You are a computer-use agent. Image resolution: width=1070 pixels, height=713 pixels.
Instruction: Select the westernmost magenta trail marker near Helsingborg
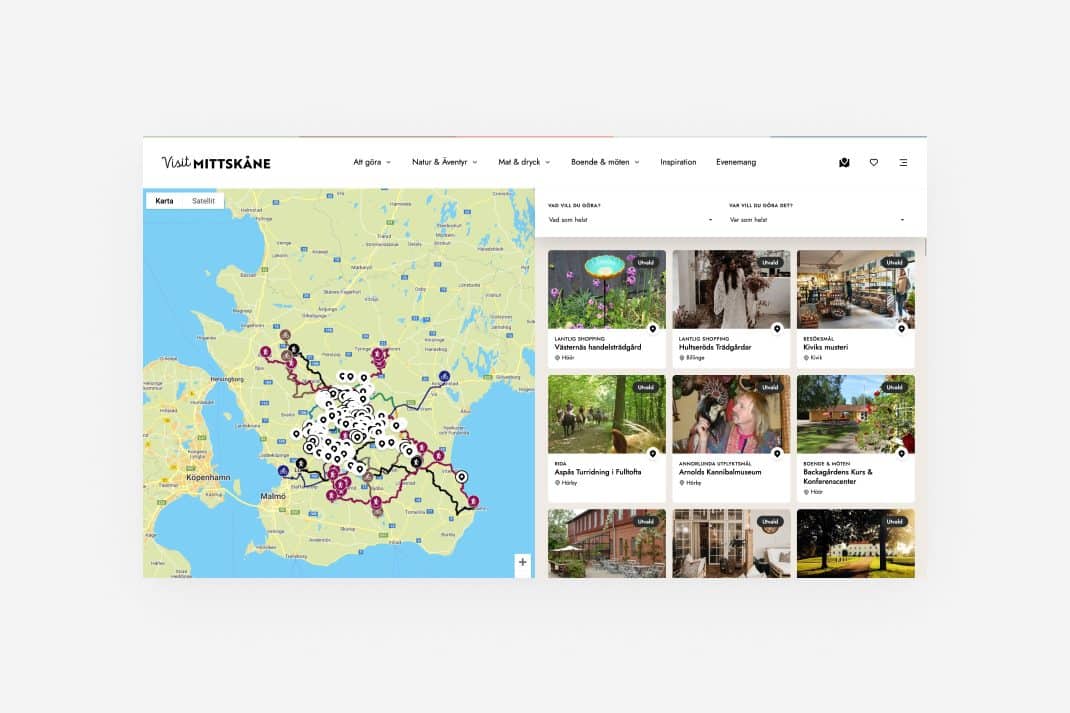pos(265,352)
